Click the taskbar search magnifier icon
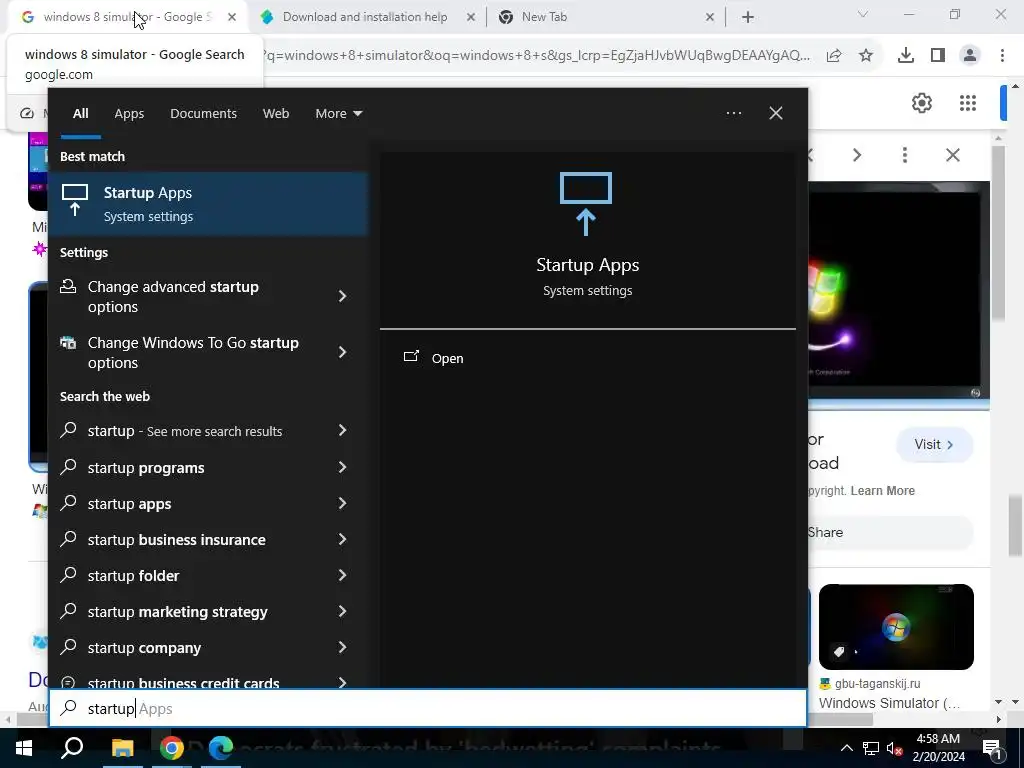Image resolution: width=1024 pixels, height=768 pixels. pos(72,748)
